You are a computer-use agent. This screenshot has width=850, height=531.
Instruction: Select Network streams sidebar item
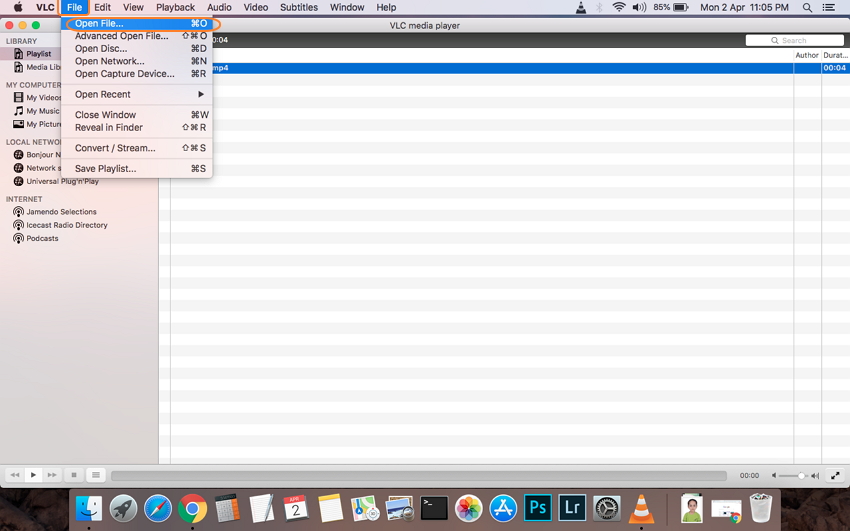point(35,168)
